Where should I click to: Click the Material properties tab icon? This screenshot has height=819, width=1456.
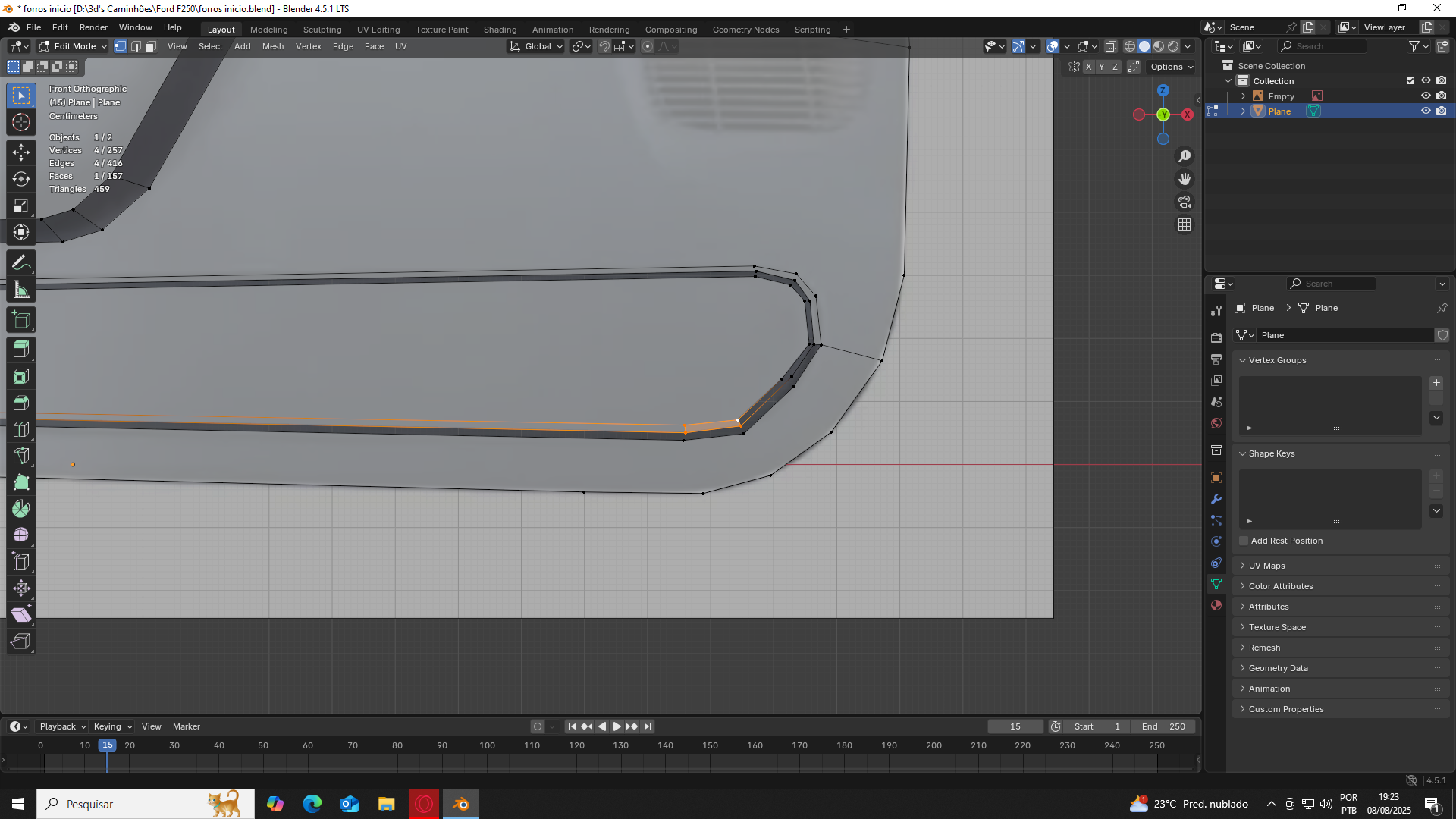[x=1216, y=605]
